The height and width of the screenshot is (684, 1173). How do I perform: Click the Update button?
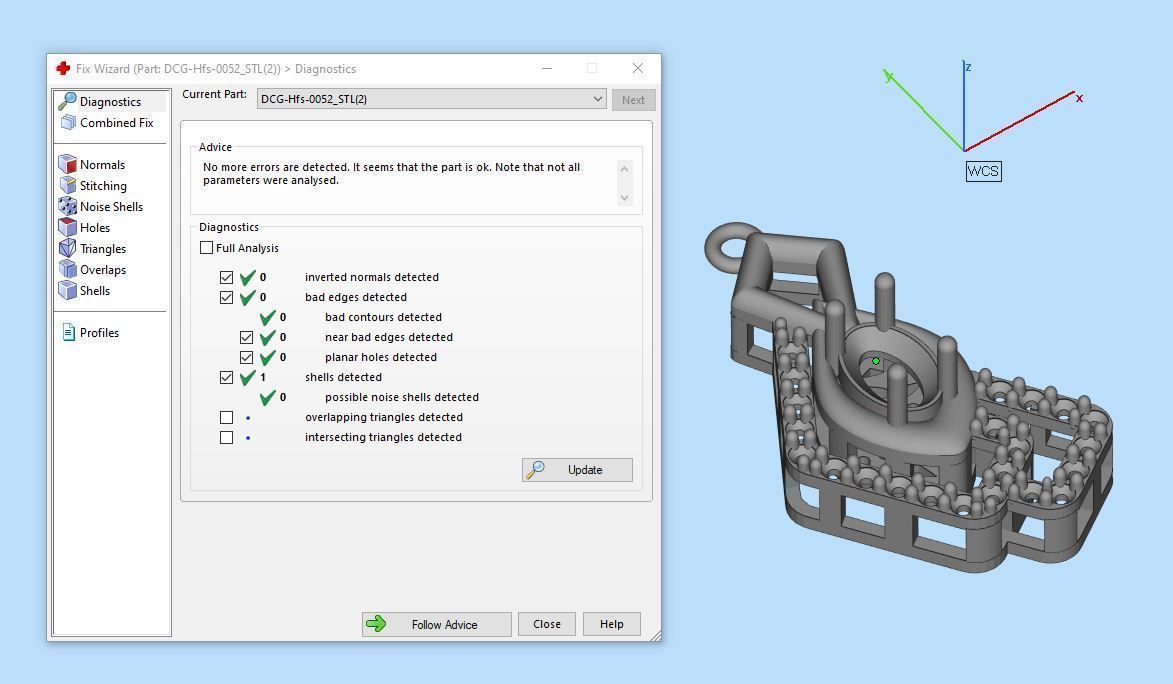[577, 469]
